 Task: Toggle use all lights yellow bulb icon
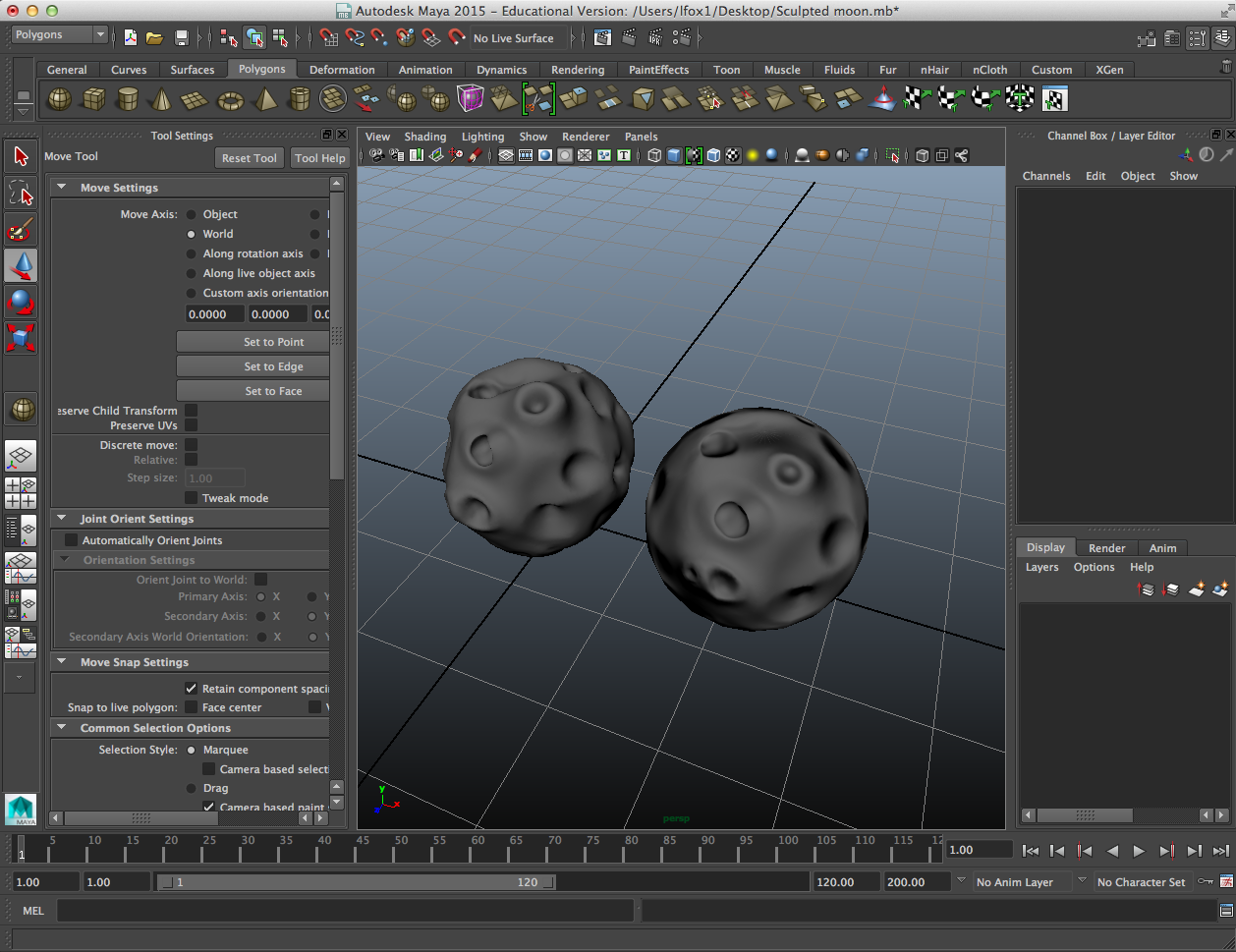coord(753,155)
